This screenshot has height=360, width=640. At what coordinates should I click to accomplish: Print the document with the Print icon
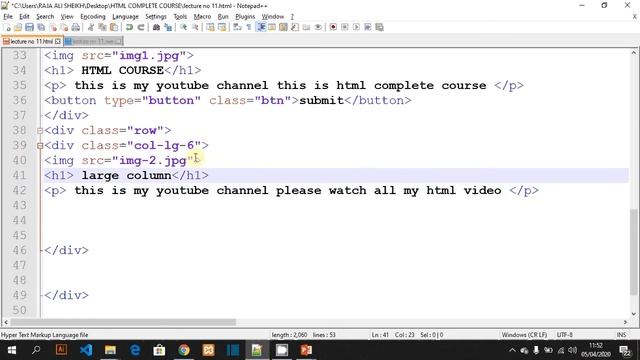click(x=76, y=27)
